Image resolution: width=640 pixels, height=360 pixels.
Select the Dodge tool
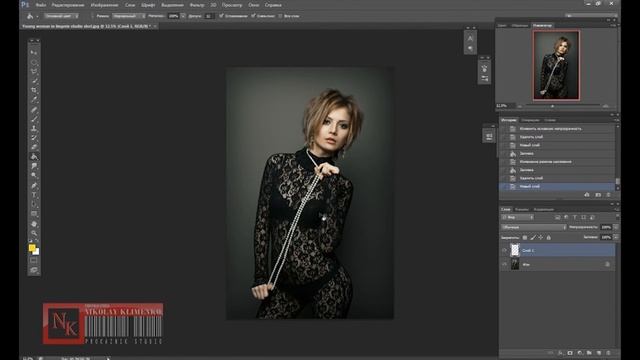[34, 176]
